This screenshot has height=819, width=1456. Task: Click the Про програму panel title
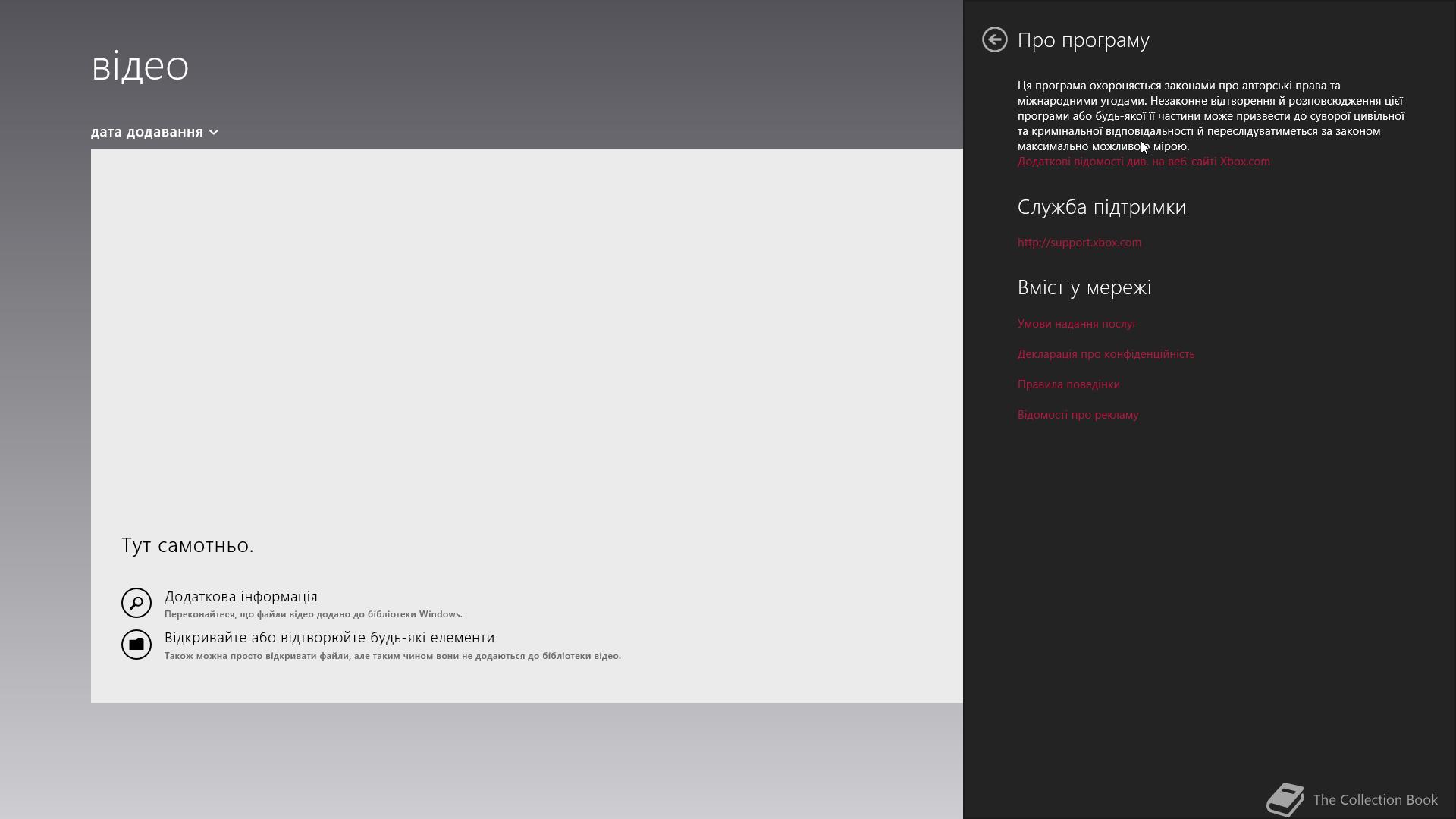pyautogui.click(x=1083, y=40)
